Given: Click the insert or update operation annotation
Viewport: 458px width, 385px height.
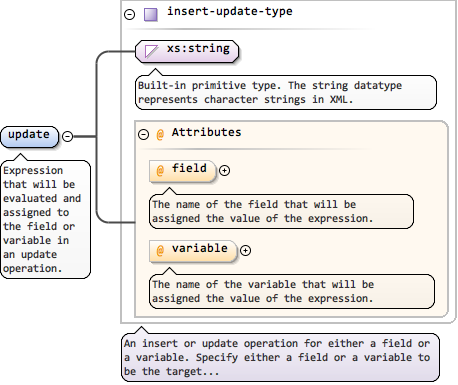Looking at the screenshot, I should click(280, 357).
